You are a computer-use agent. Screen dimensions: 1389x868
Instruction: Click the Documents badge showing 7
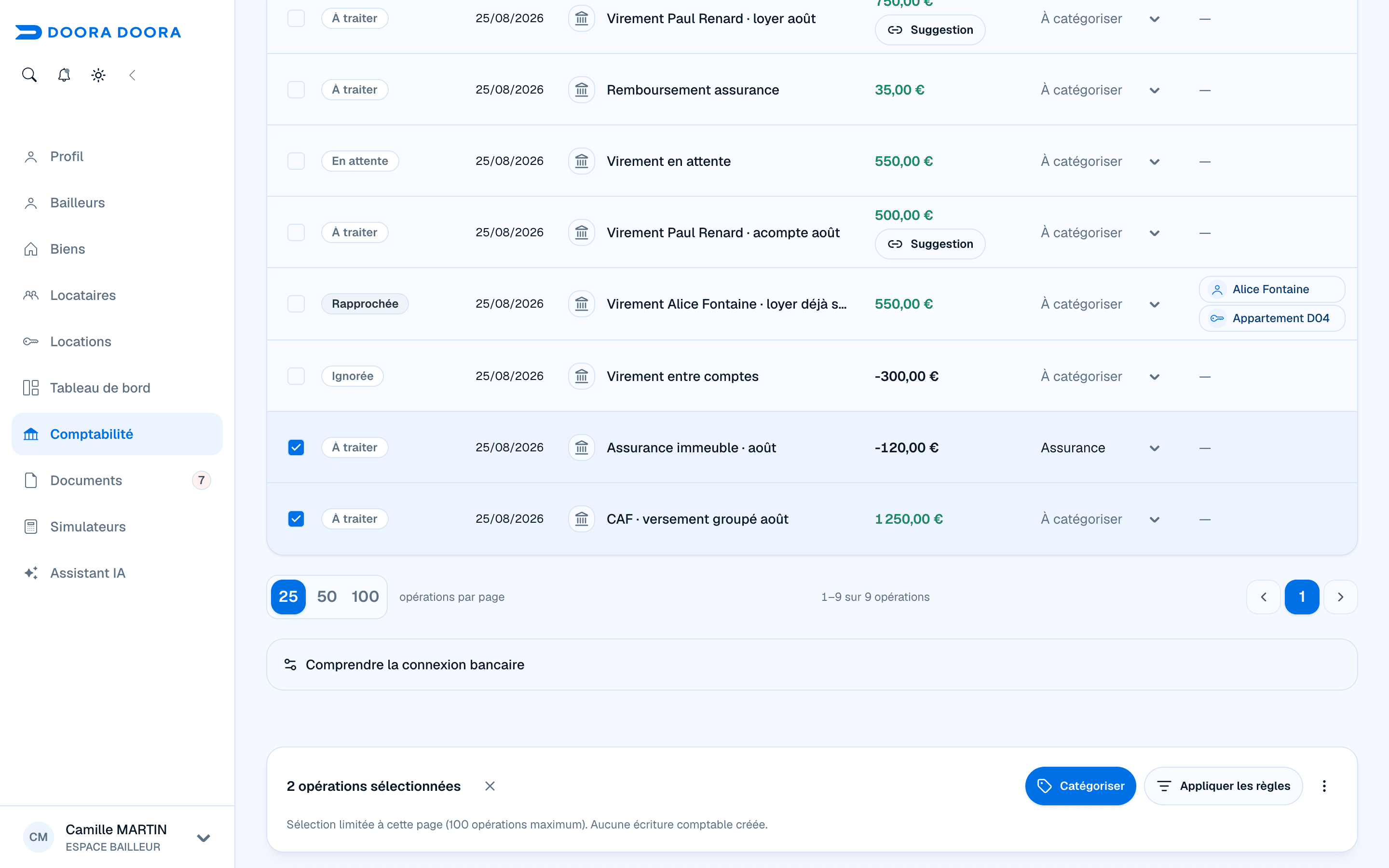(x=201, y=480)
